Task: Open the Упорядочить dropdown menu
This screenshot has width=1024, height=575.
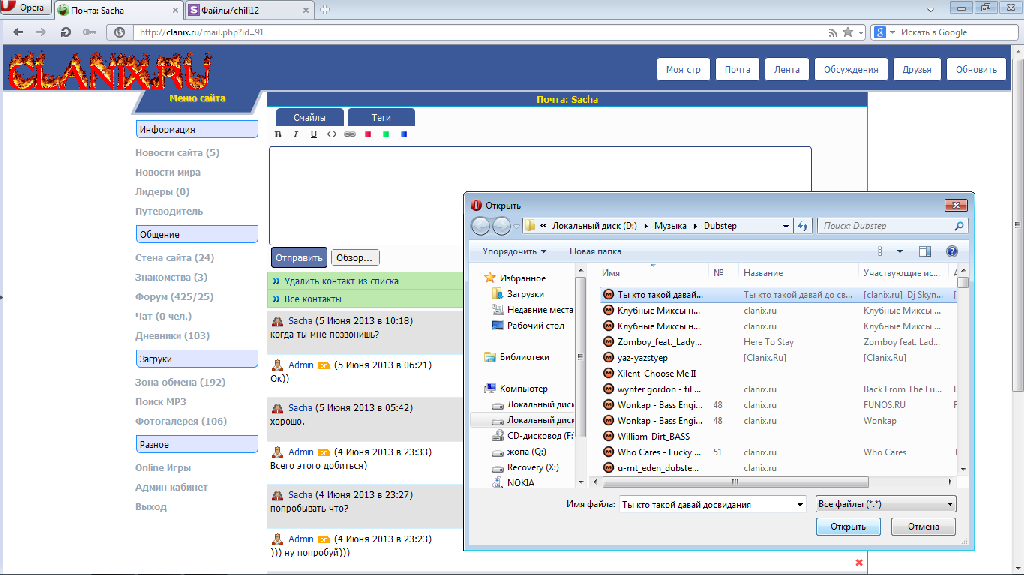Action: [x=514, y=252]
